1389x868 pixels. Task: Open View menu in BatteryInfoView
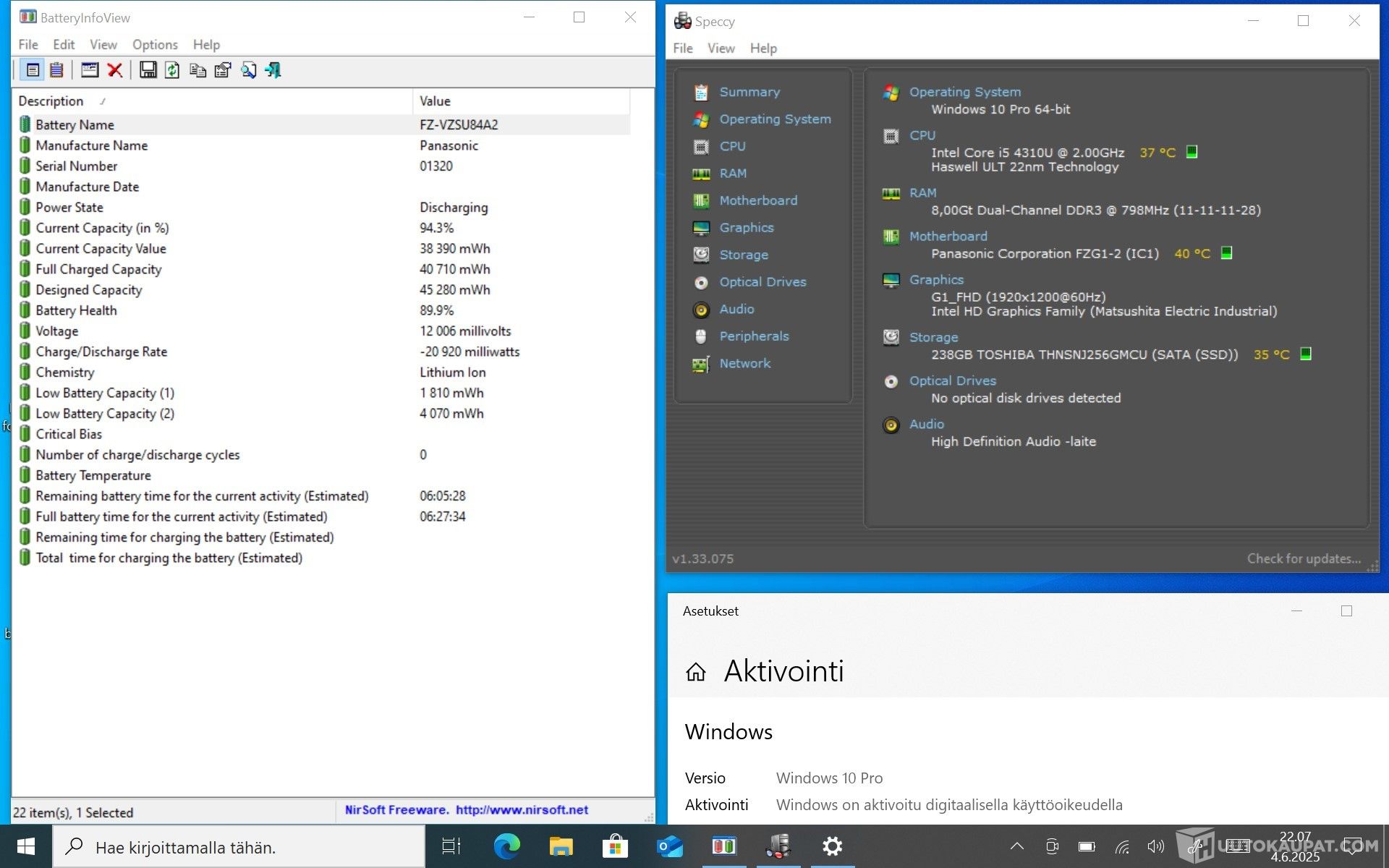pyautogui.click(x=103, y=45)
